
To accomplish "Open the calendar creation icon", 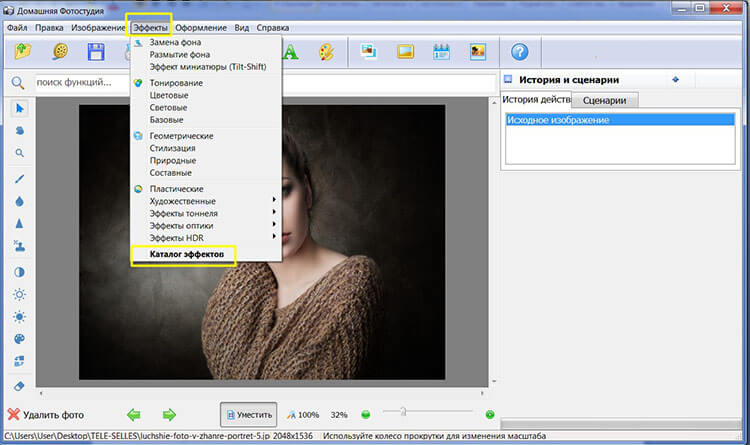I will tap(442, 52).
